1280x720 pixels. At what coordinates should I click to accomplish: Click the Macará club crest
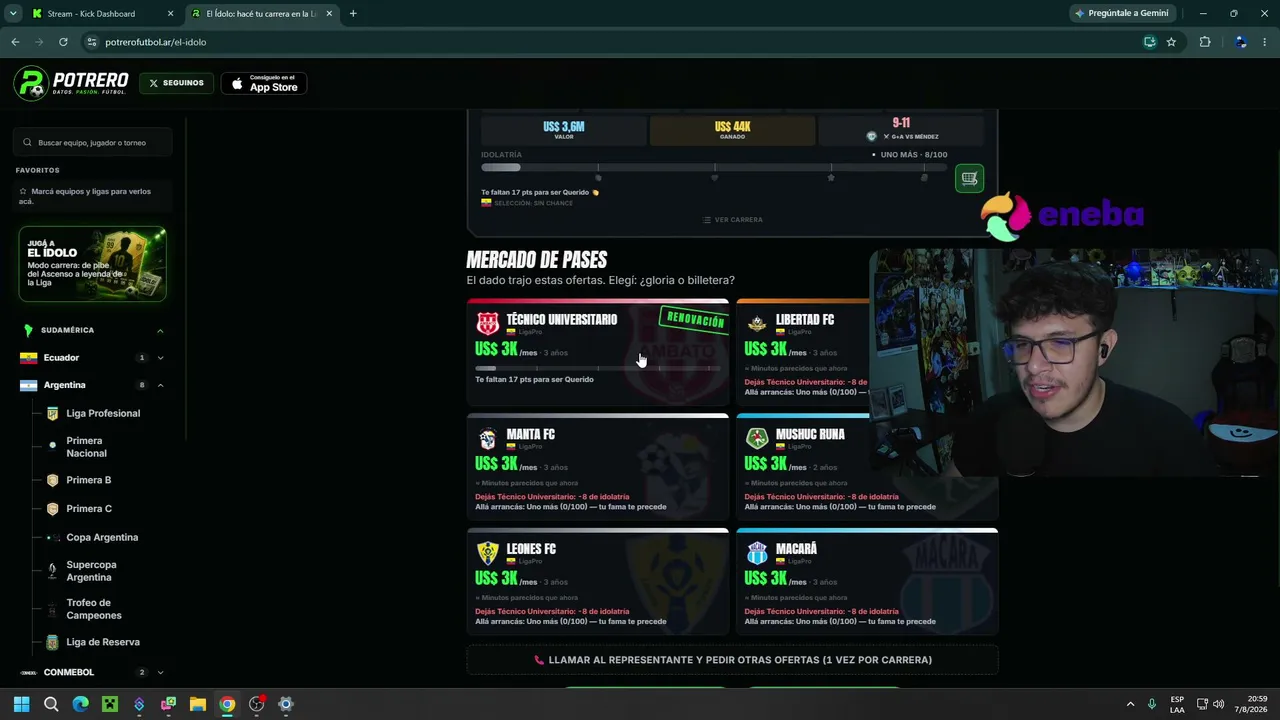point(757,553)
